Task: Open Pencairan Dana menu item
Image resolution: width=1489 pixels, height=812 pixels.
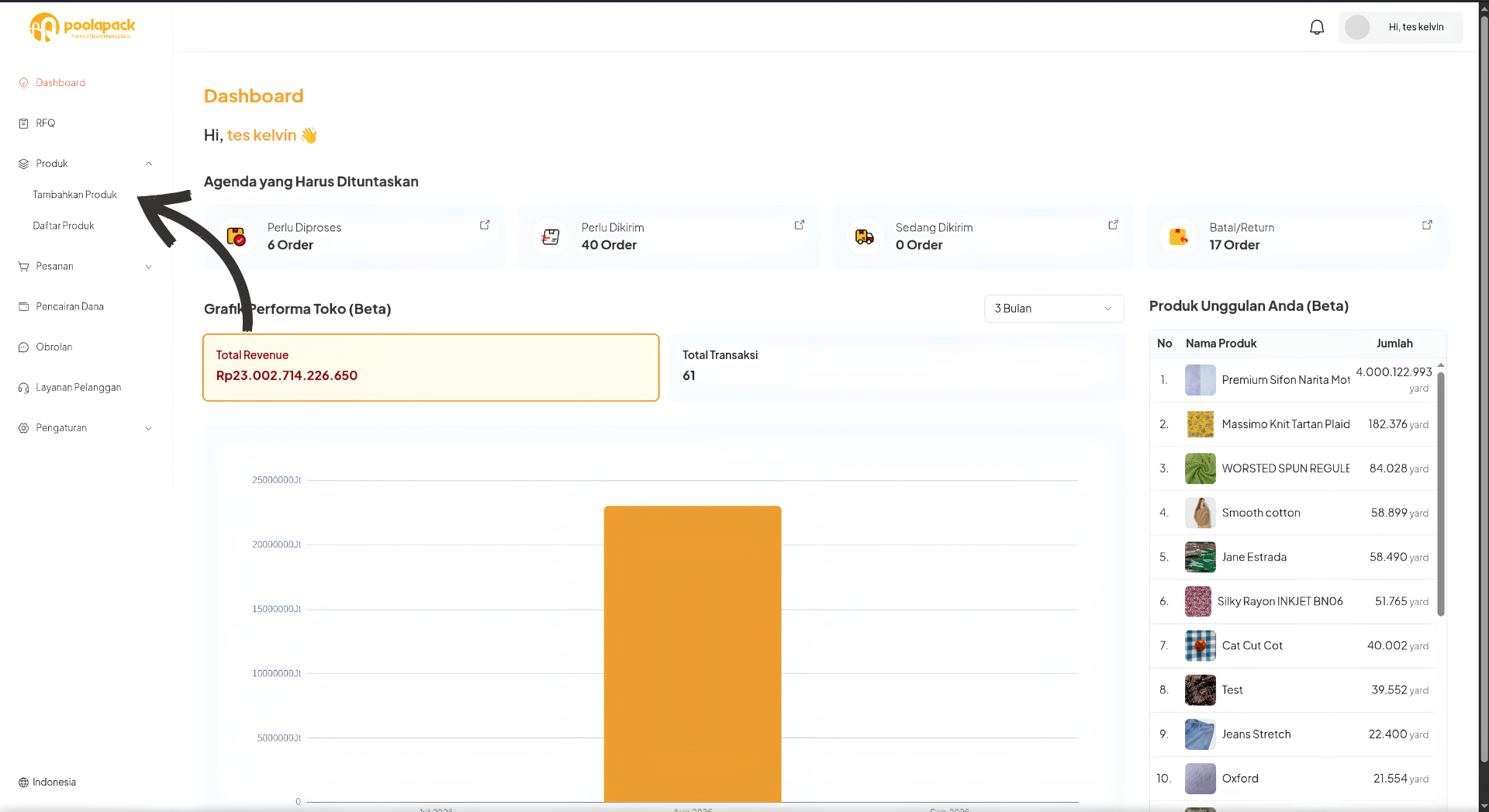Action: 70,306
